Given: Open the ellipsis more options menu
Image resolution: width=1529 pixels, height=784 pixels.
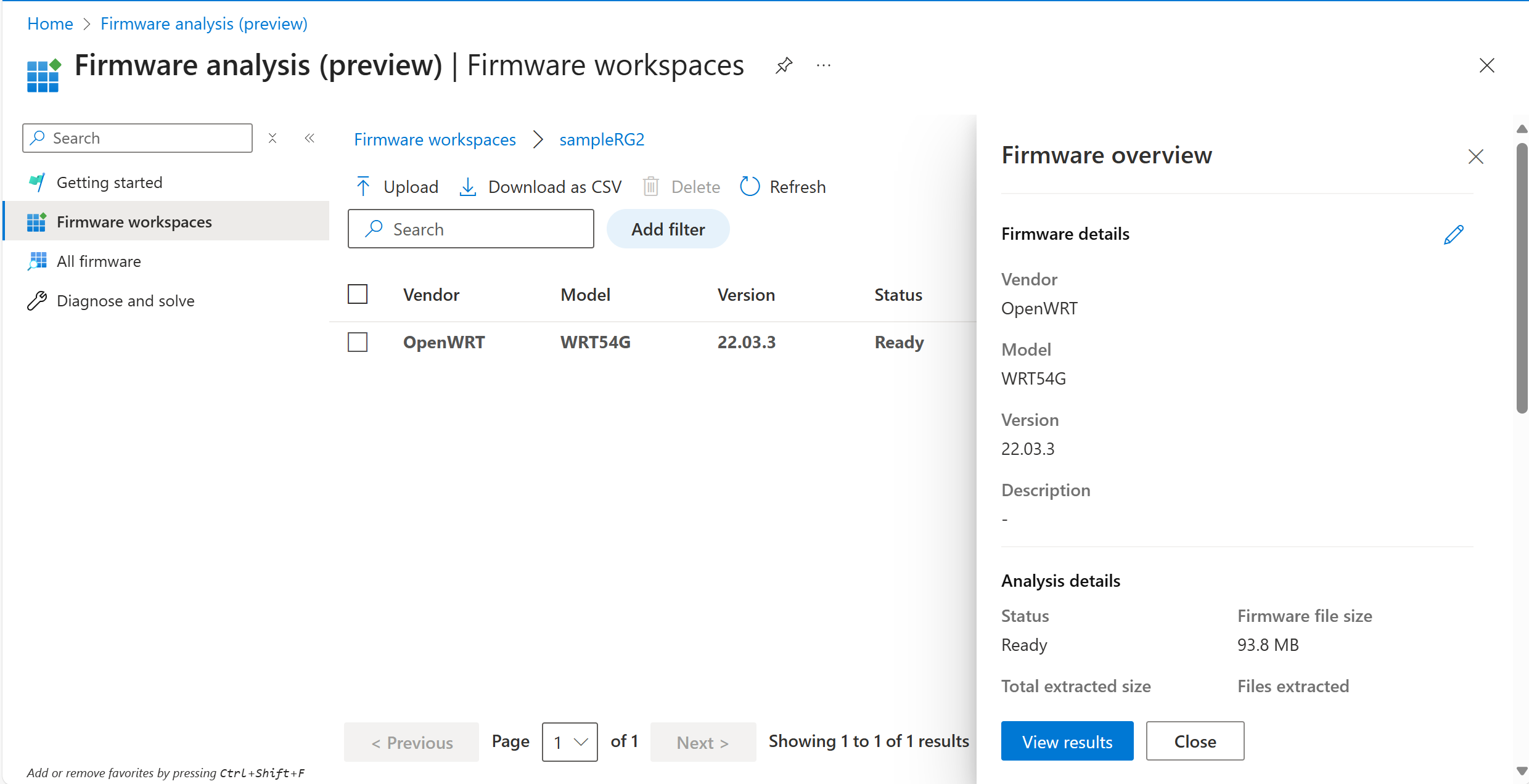Looking at the screenshot, I should (824, 65).
